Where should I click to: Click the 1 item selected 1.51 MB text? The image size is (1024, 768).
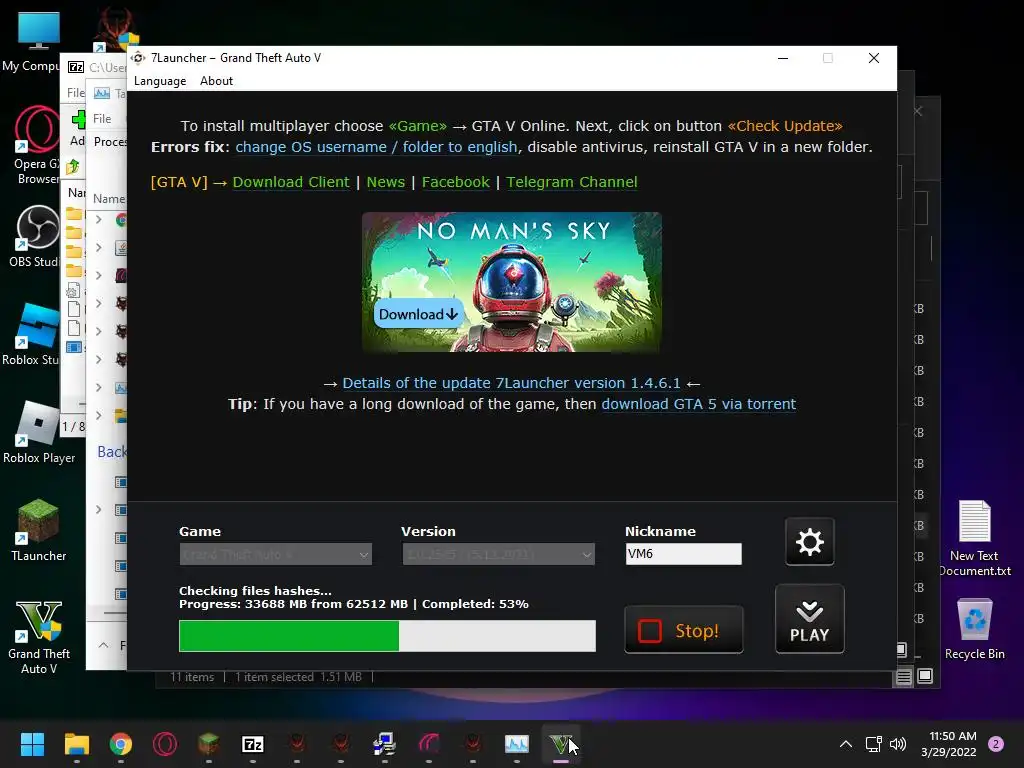(x=298, y=677)
